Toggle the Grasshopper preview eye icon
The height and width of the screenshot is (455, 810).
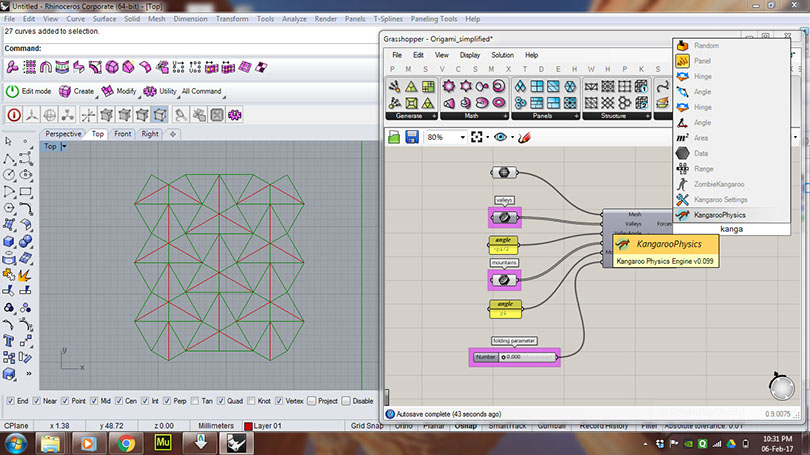click(x=500, y=137)
